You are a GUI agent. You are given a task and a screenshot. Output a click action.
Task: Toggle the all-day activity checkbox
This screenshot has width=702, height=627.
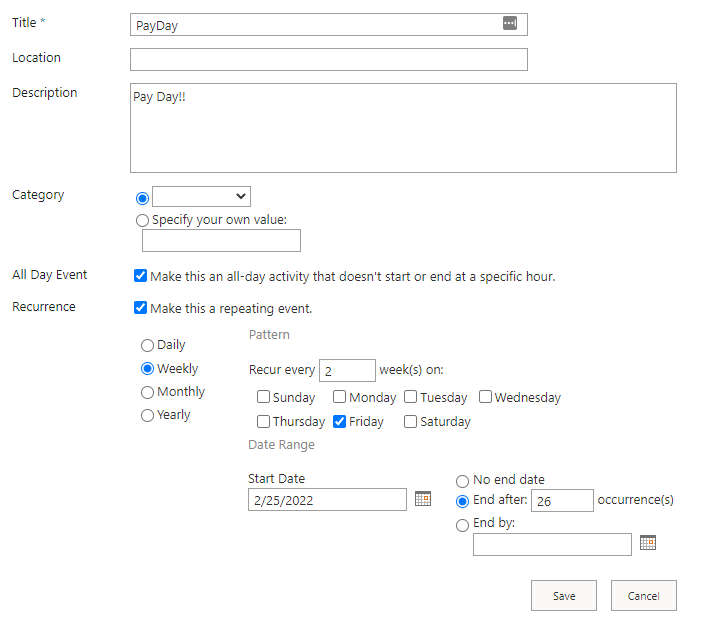pyautogui.click(x=141, y=275)
